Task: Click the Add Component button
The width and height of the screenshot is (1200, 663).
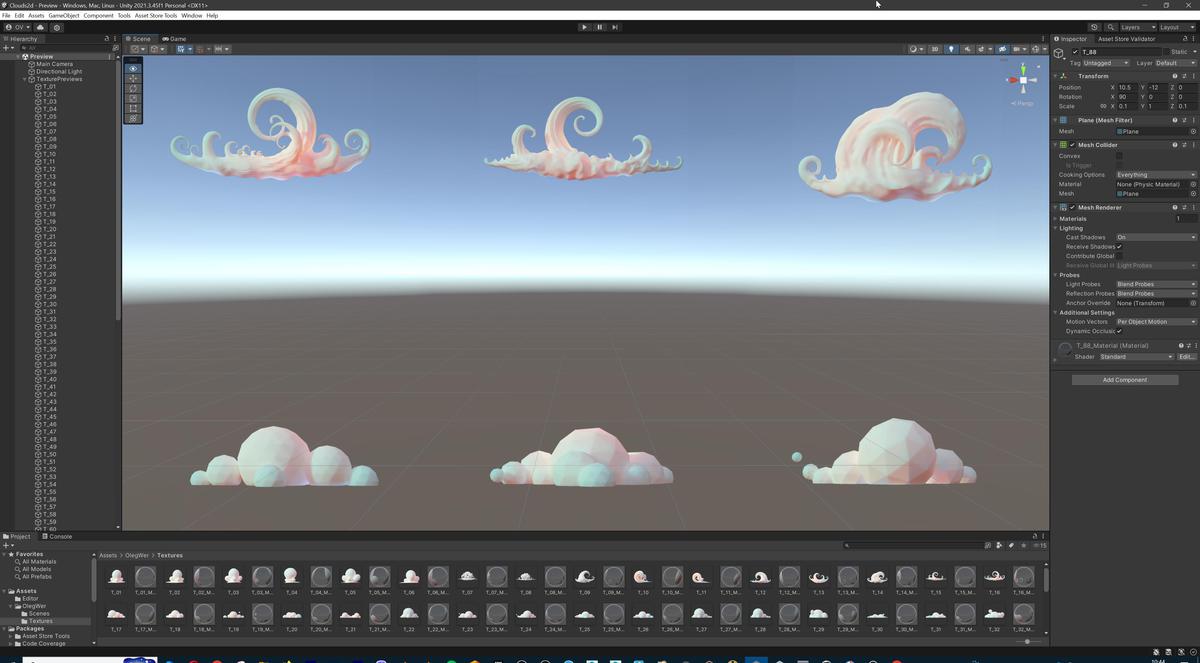Action: pos(1125,379)
